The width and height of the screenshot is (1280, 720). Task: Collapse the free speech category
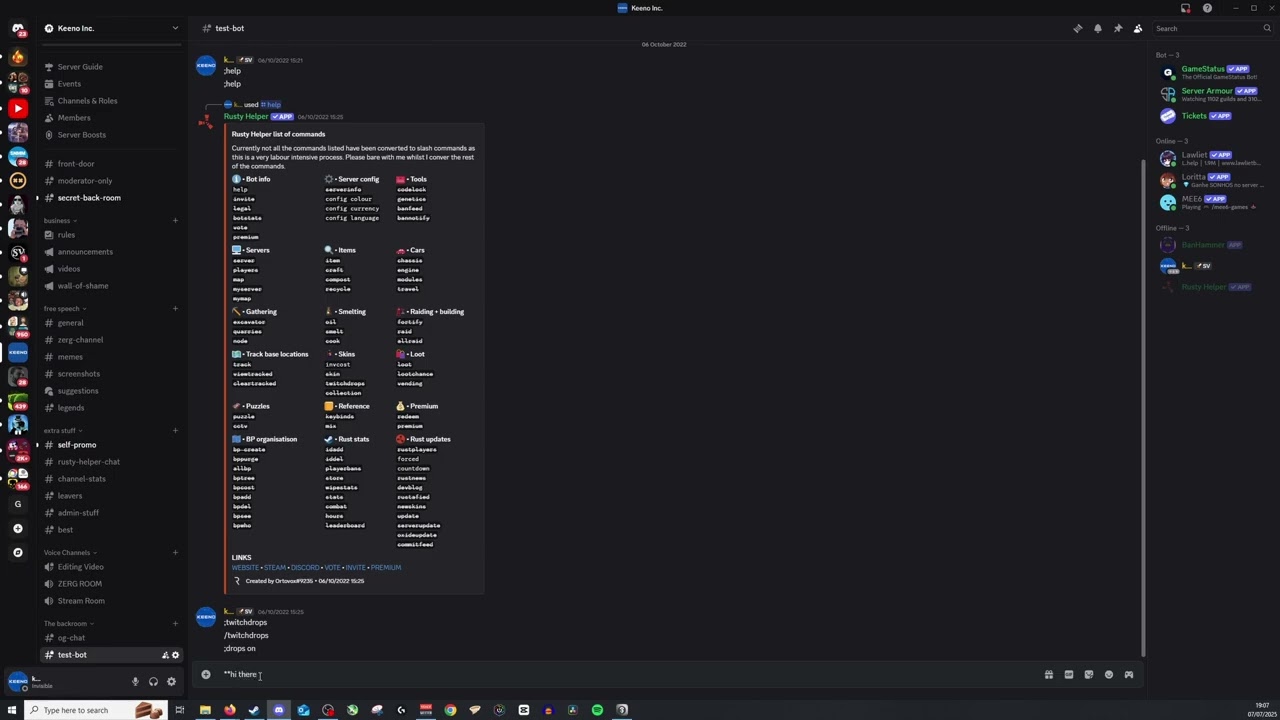click(x=64, y=309)
